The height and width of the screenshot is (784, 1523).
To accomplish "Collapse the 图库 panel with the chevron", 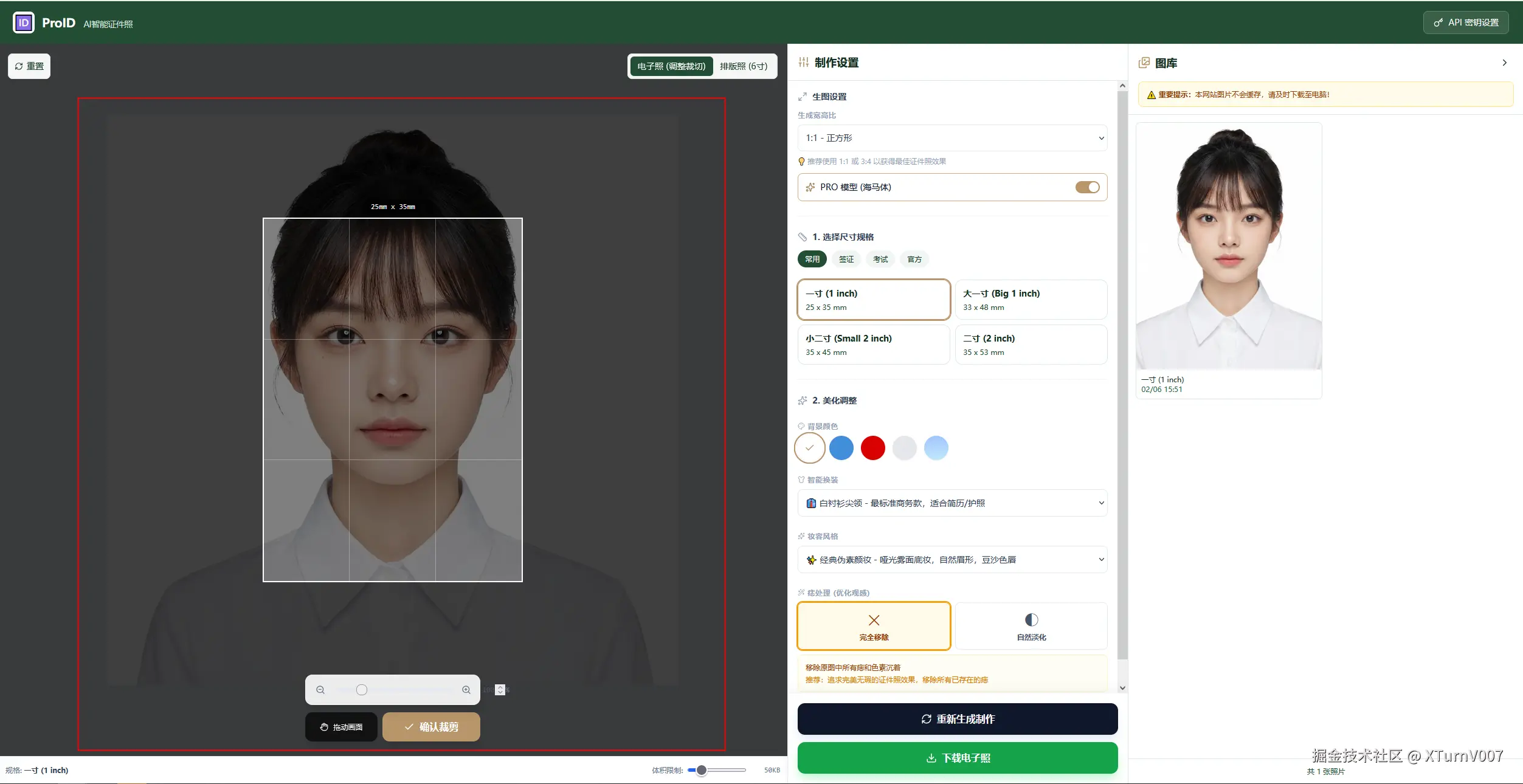I will tap(1504, 63).
